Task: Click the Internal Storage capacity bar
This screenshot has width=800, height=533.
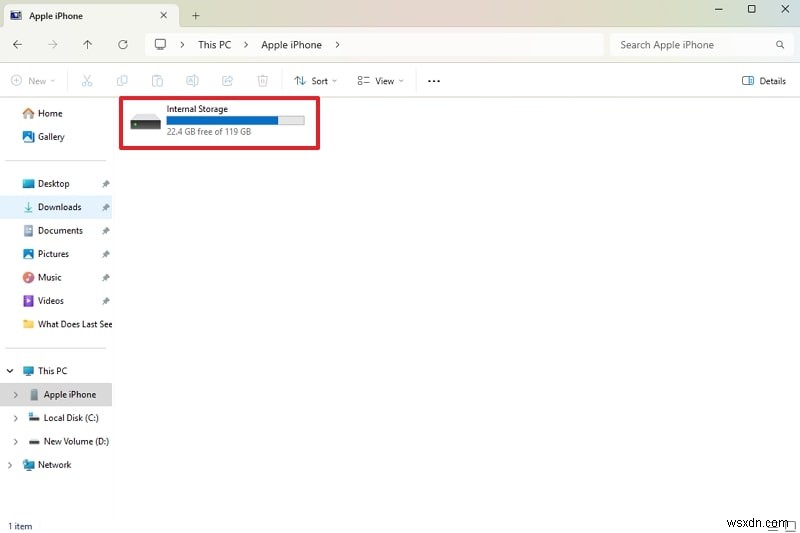Action: 235,120
